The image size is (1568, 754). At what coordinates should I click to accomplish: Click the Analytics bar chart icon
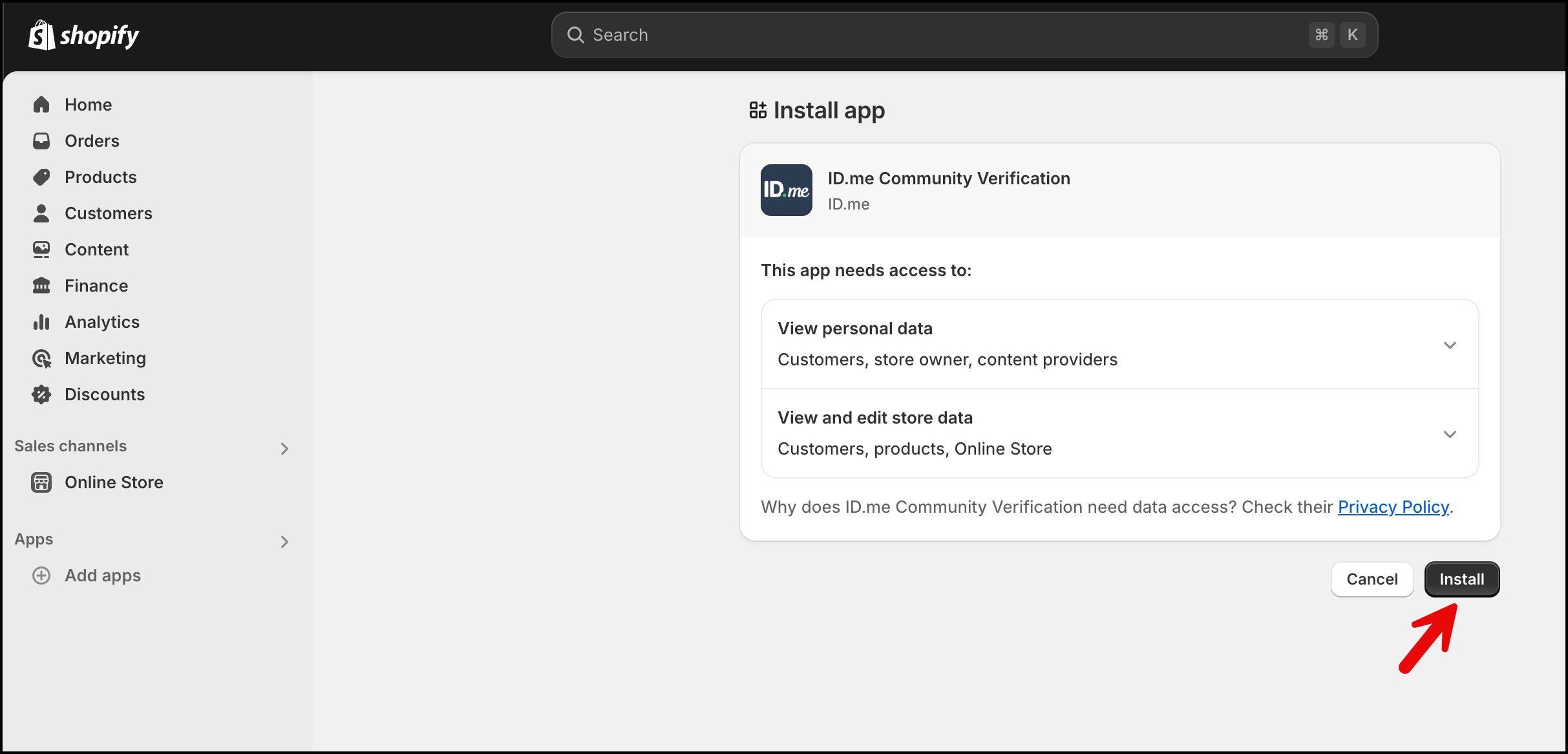(41, 322)
